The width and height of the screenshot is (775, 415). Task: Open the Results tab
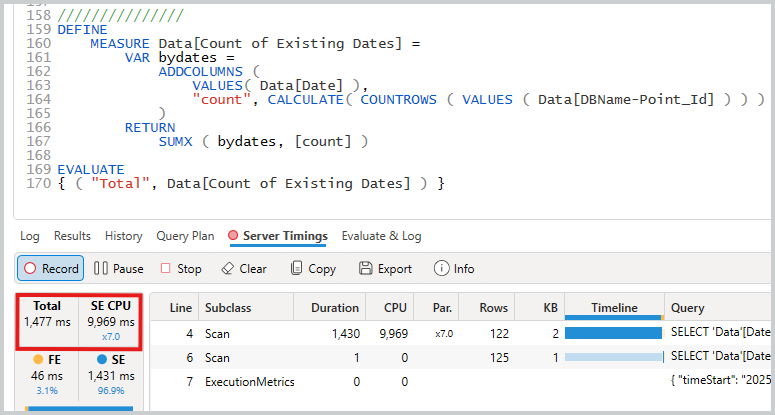point(72,236)
